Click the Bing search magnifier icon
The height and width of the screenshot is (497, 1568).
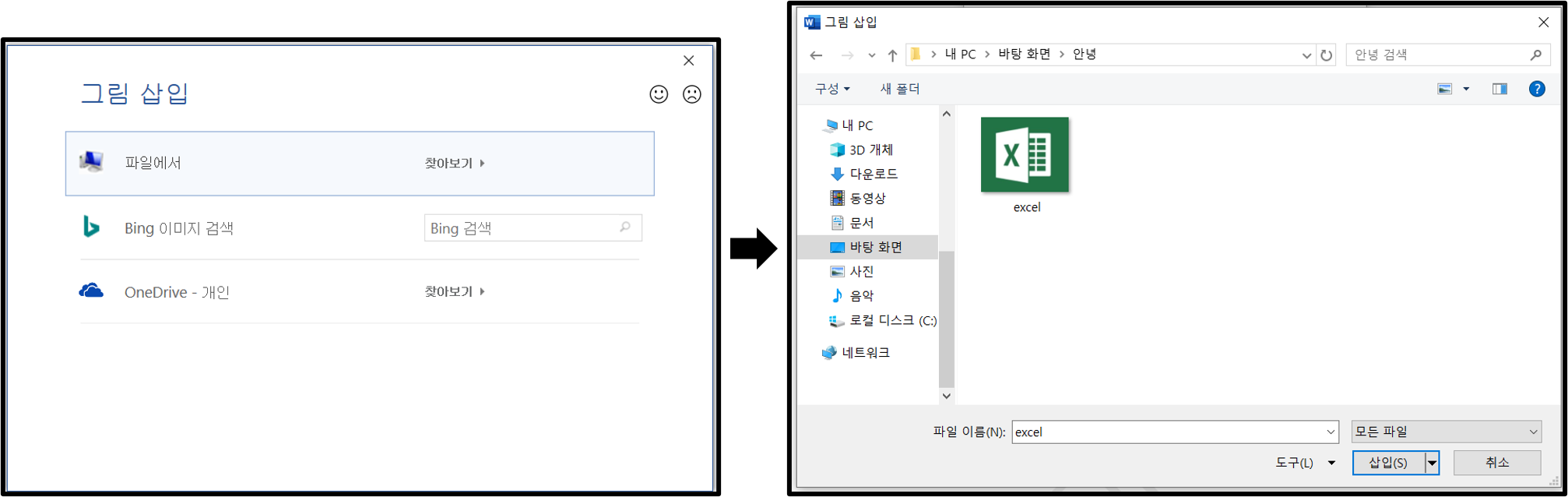pos(624,227)
